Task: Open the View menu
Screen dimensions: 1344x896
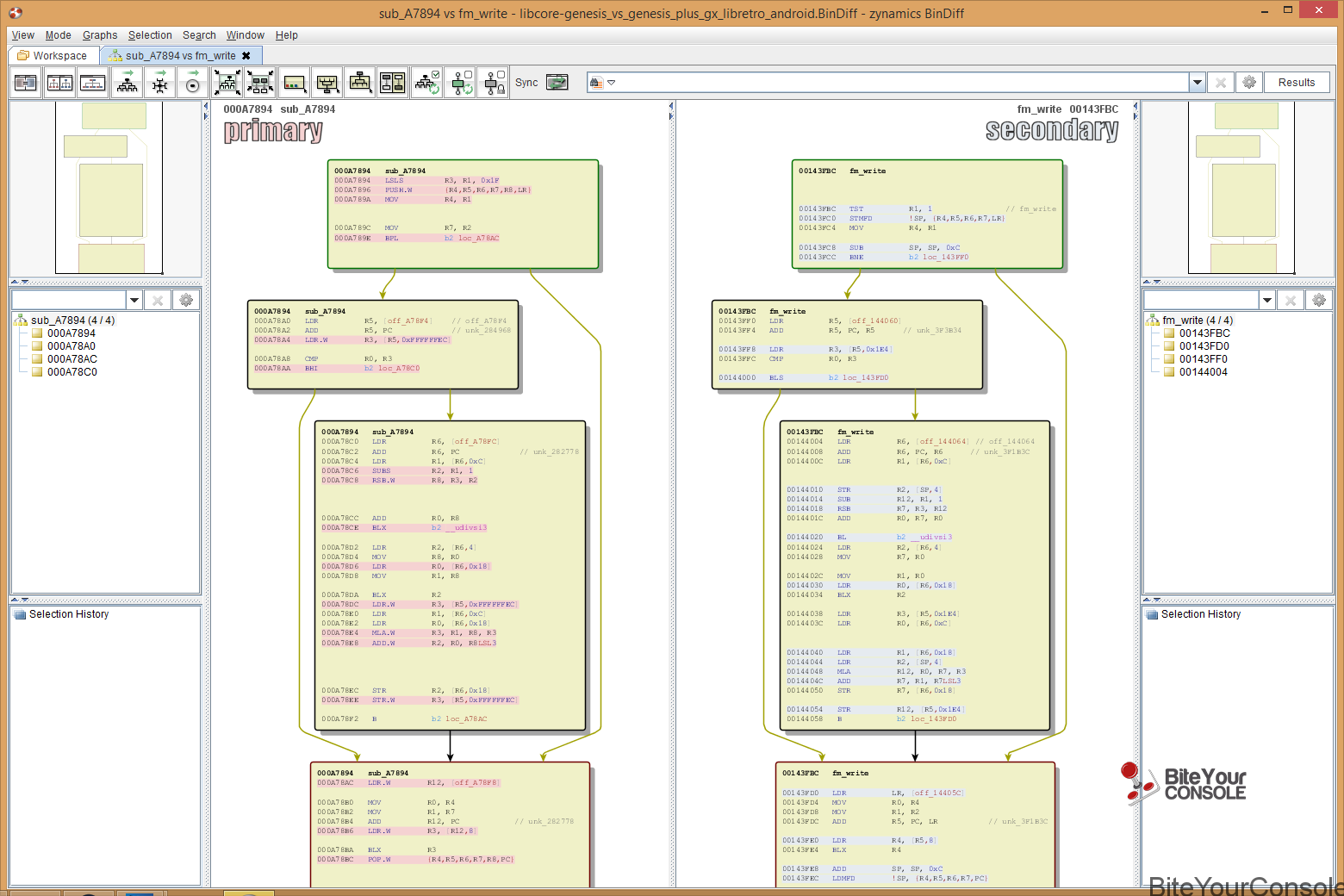Action: point(23,35)
